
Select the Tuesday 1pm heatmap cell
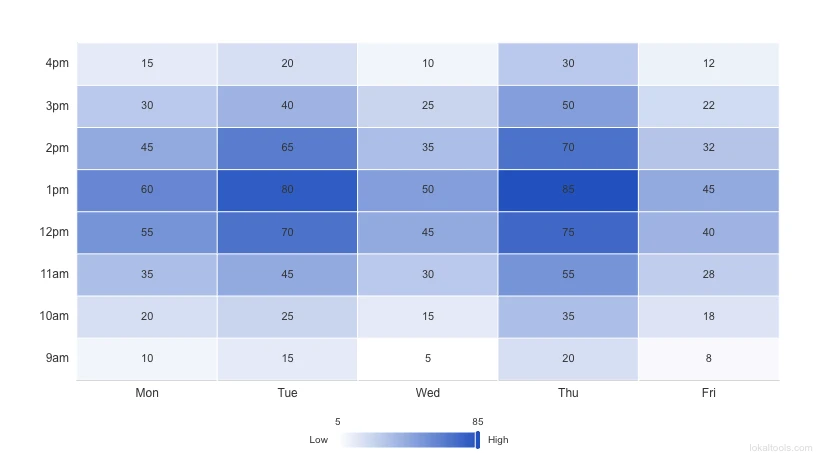pos(287,190)
